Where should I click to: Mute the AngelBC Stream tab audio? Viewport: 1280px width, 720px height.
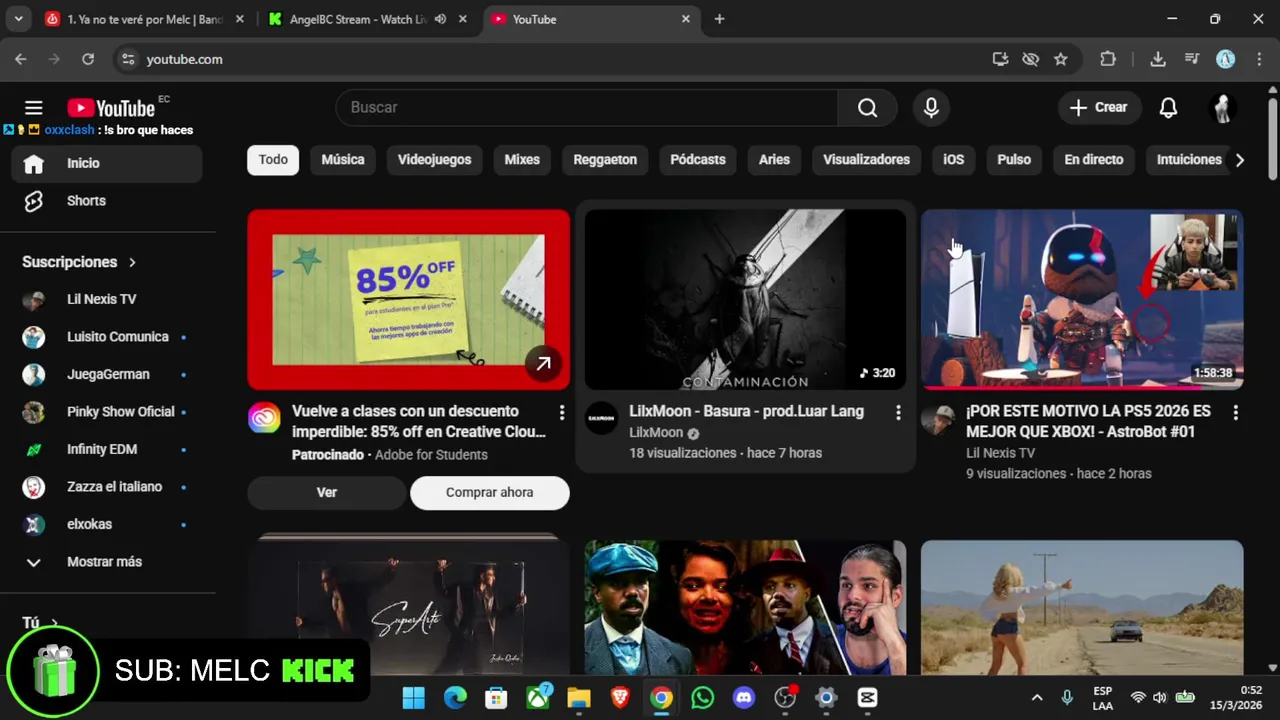click(x=440, y=19)
